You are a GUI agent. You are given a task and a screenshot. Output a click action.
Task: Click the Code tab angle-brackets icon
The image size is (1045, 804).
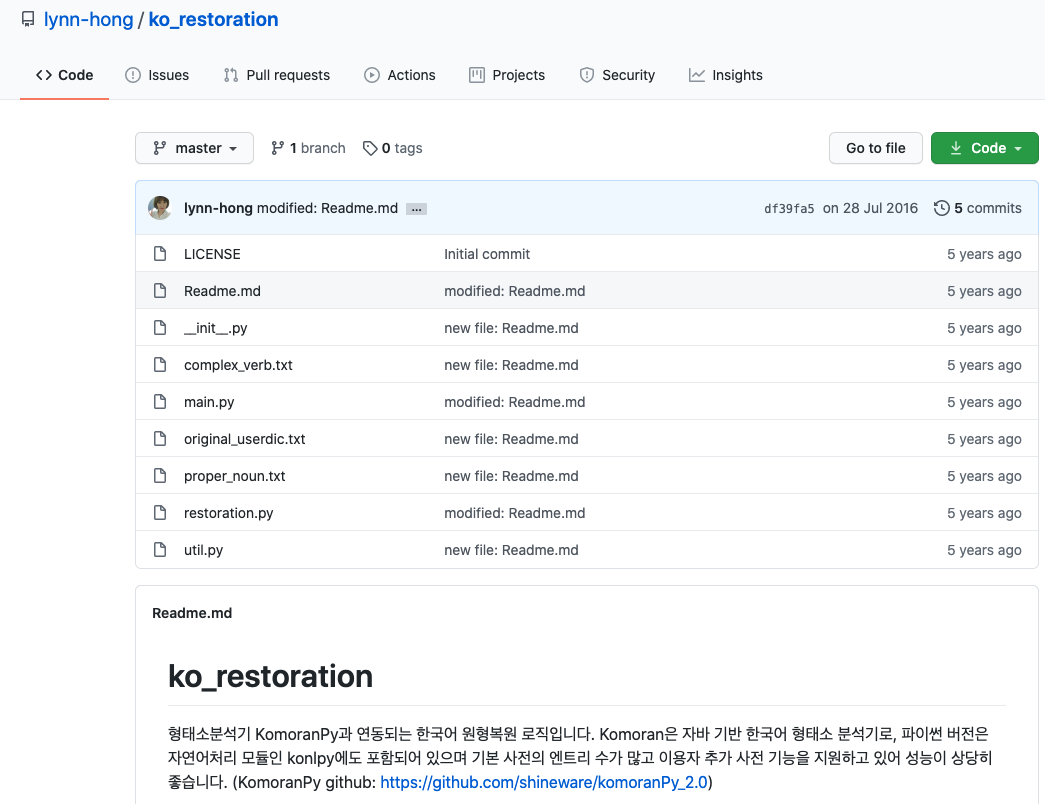(x=44, y=75)
